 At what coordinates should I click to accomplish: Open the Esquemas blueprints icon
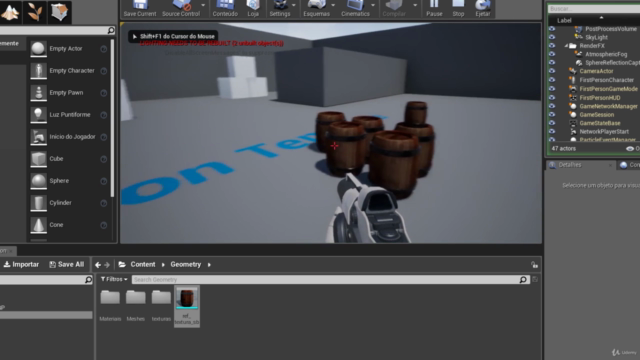[316, 8]
